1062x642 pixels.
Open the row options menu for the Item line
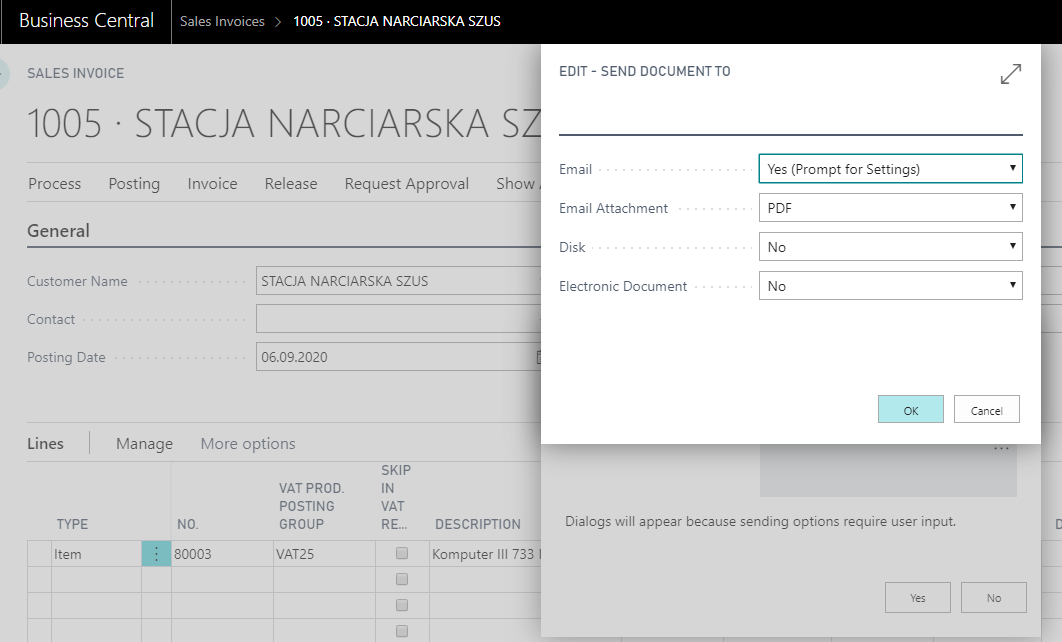[x=156, y=554]
